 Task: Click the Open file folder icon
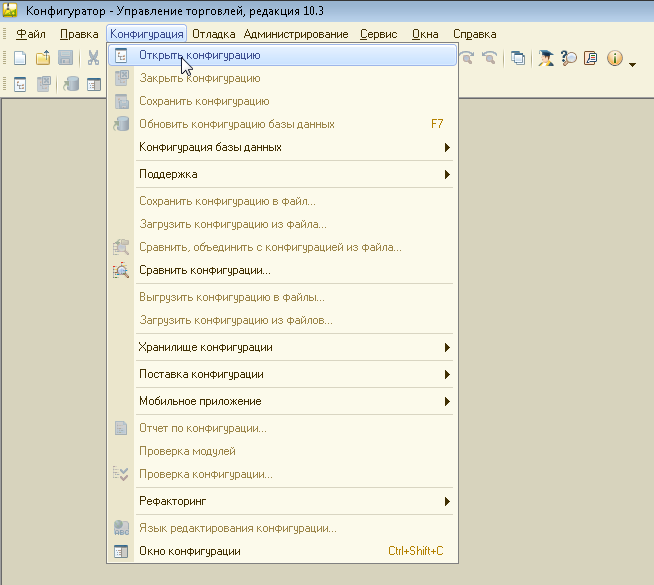(43, 58)
